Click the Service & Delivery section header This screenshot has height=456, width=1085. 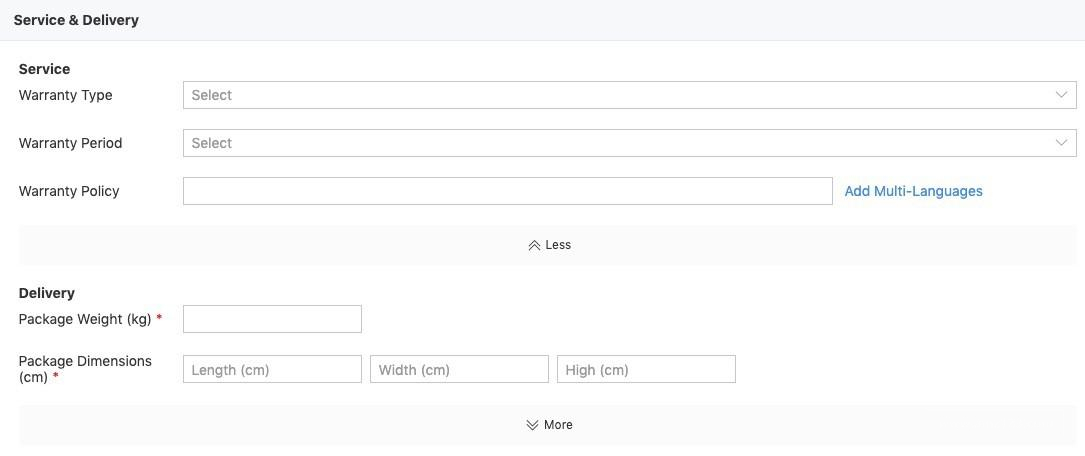point(76,20)
